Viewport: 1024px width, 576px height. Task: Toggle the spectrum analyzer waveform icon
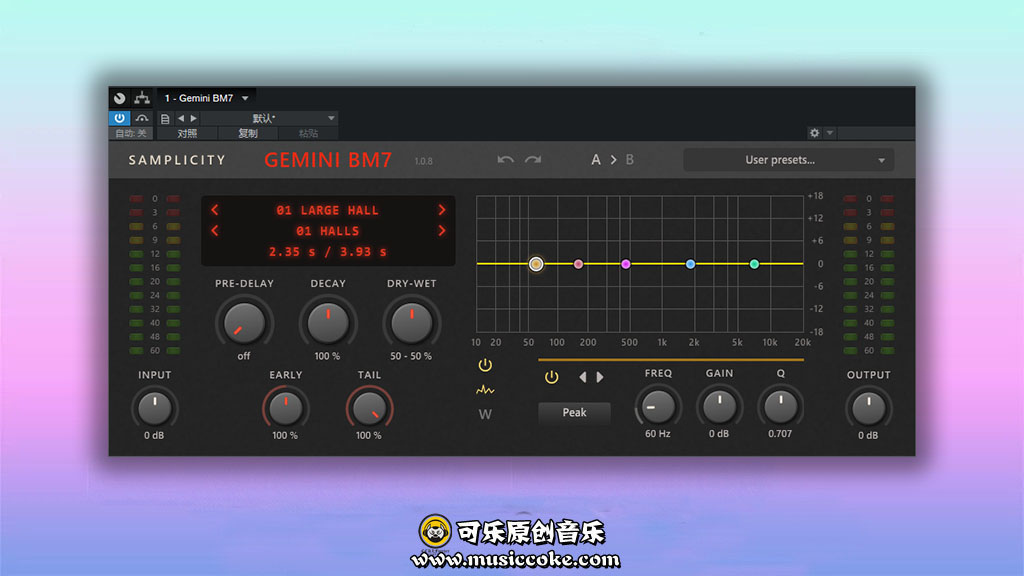point(485,390)
